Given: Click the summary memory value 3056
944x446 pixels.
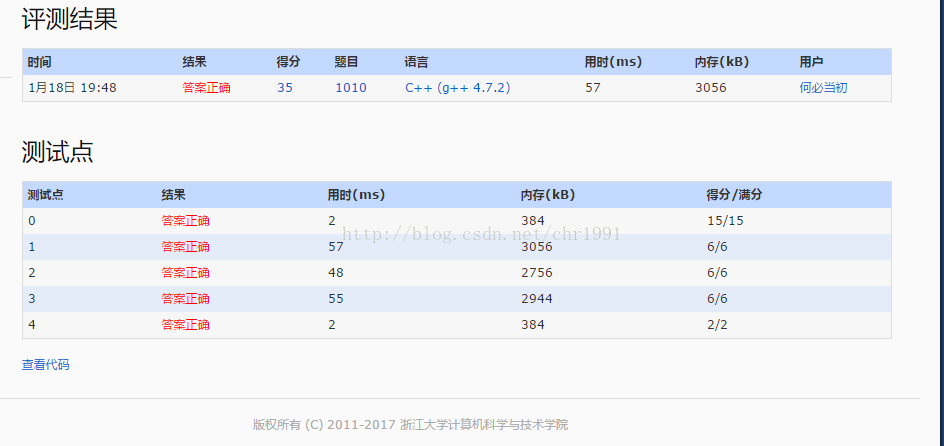Looking at the screenshot, I should [711, 88].
